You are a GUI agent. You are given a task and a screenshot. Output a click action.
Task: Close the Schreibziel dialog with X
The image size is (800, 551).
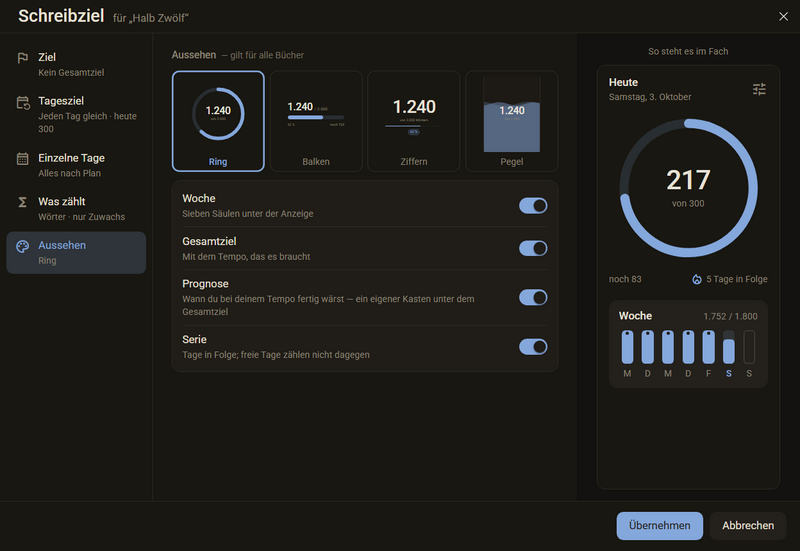783,17
